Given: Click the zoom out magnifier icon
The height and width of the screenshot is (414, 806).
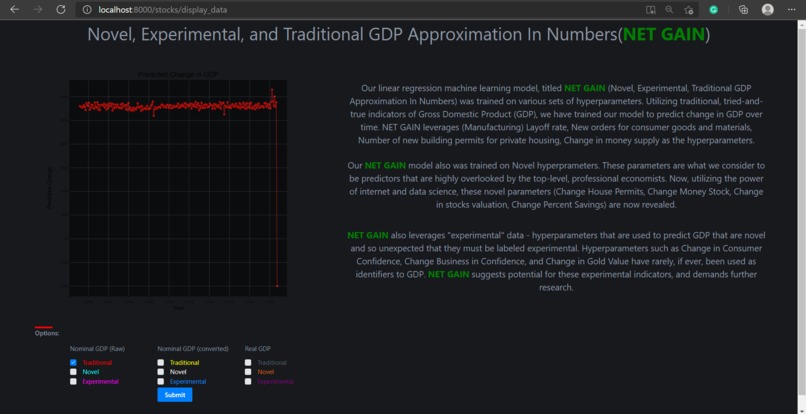Looking at the screenshot, I should click(x=669, y=10).
